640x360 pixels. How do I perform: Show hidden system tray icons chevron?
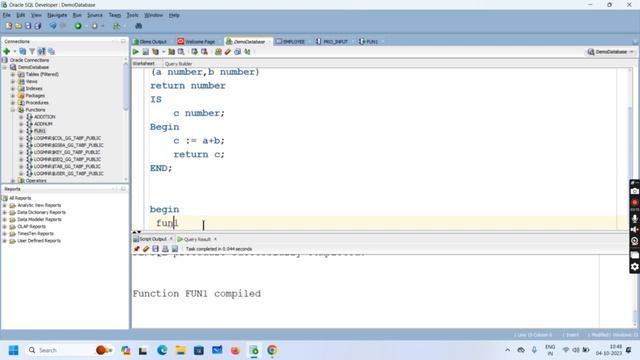(x=507, y=350)
